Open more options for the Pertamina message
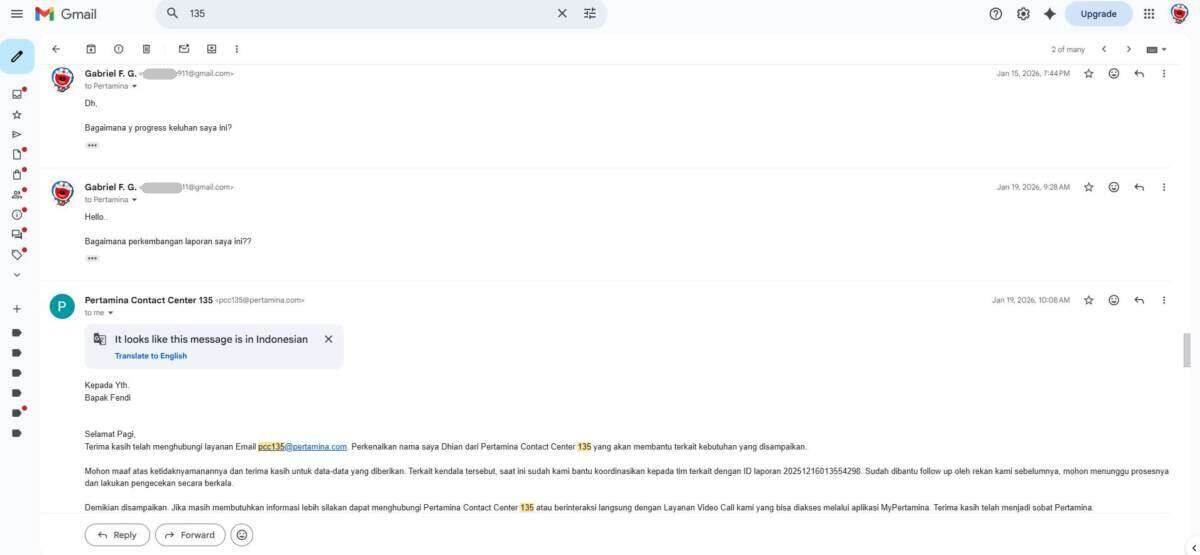The height and width of the screenshot is (555, 1200). coord(1164,300)
